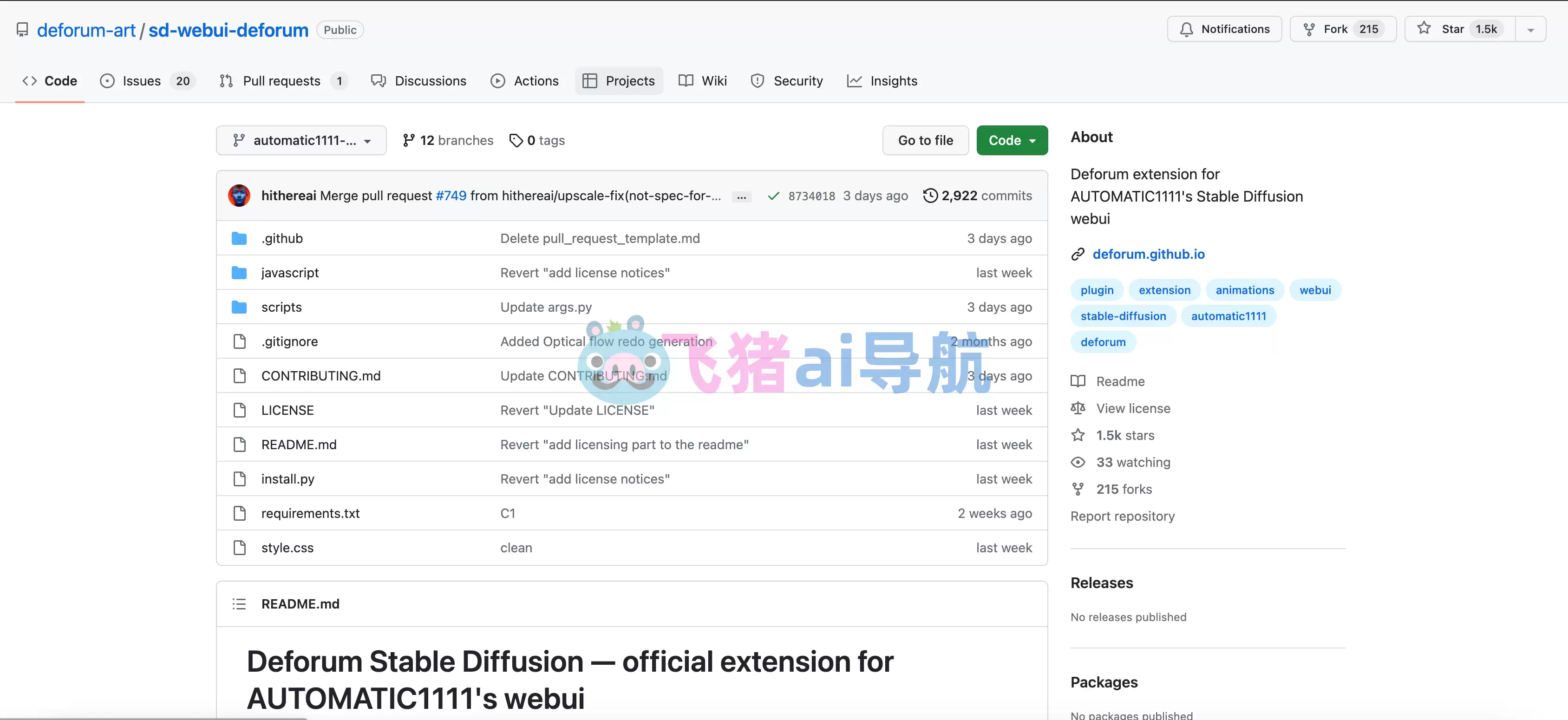Click the Notifications button
This screenshot has width=1568, height=720.
(x=1224, y=29)
